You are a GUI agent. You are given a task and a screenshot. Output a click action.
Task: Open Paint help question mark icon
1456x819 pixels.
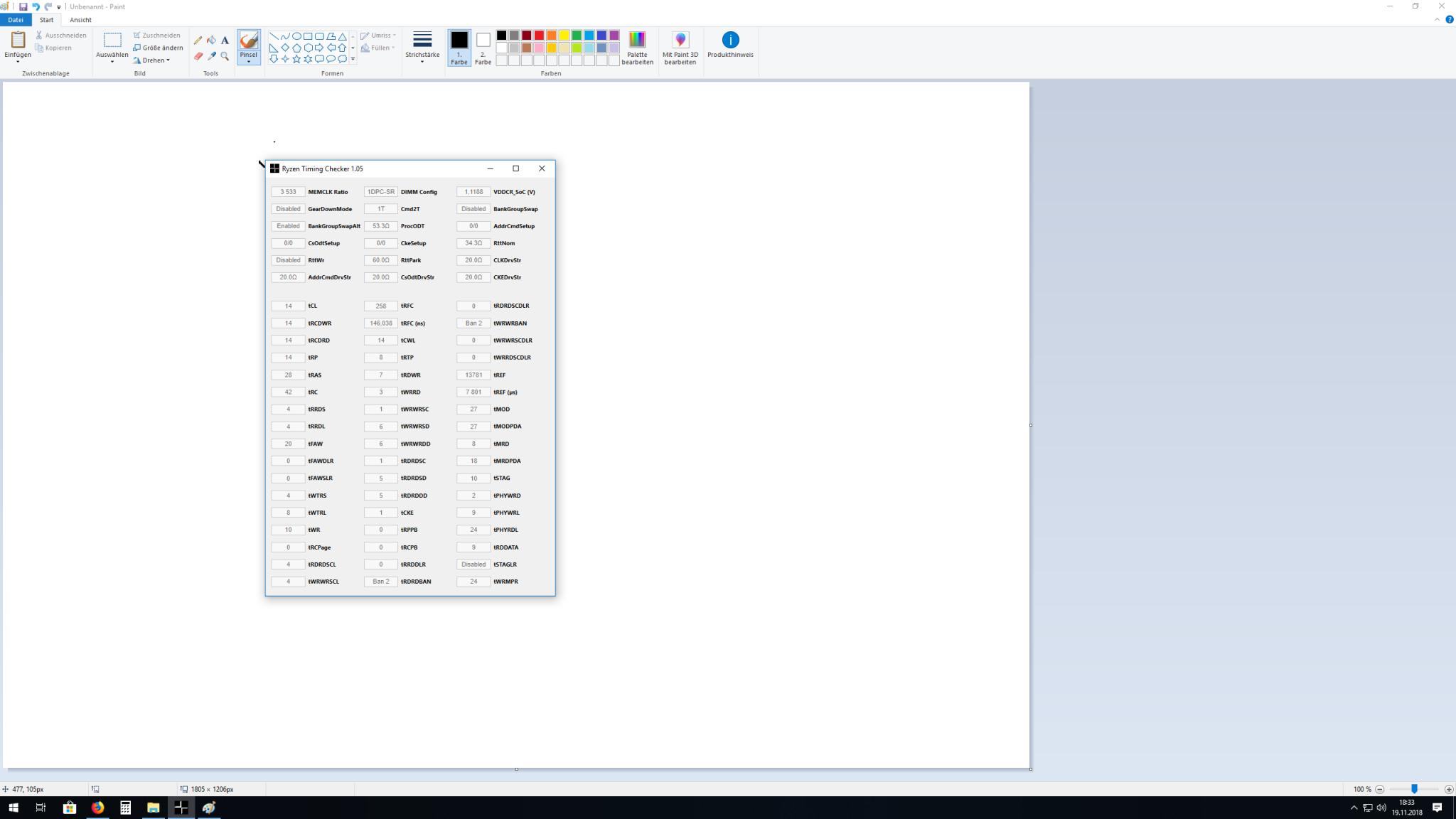(x=1450, y=20)
